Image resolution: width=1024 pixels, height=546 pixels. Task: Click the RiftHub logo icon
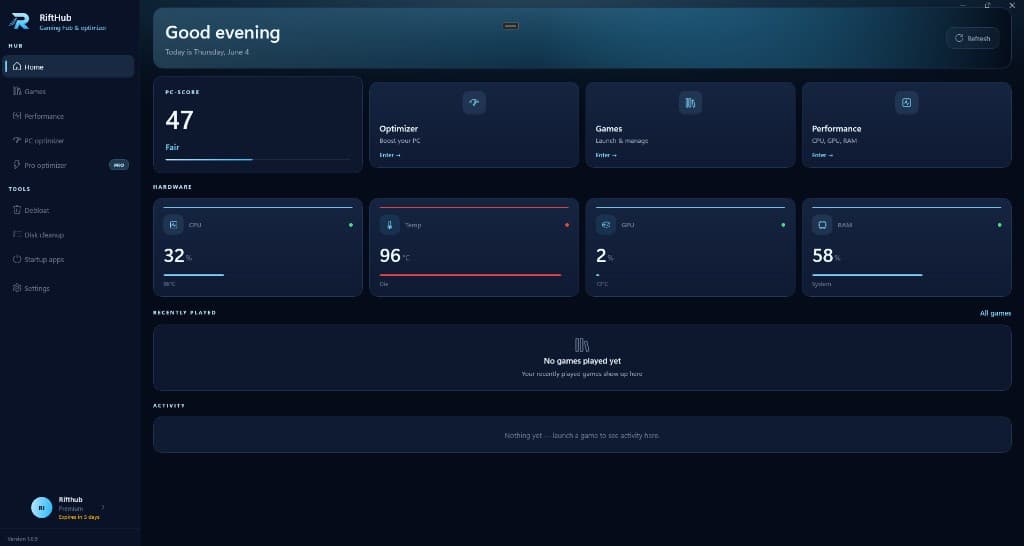(x=19, y=22)
